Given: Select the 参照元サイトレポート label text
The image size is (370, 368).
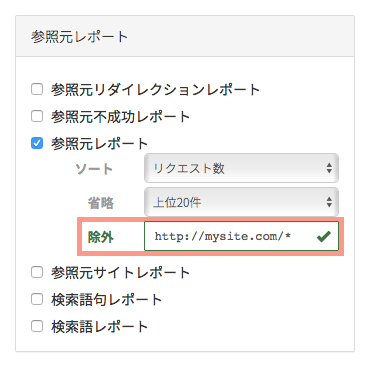Looking at the screenshot, I should (120, 272).
